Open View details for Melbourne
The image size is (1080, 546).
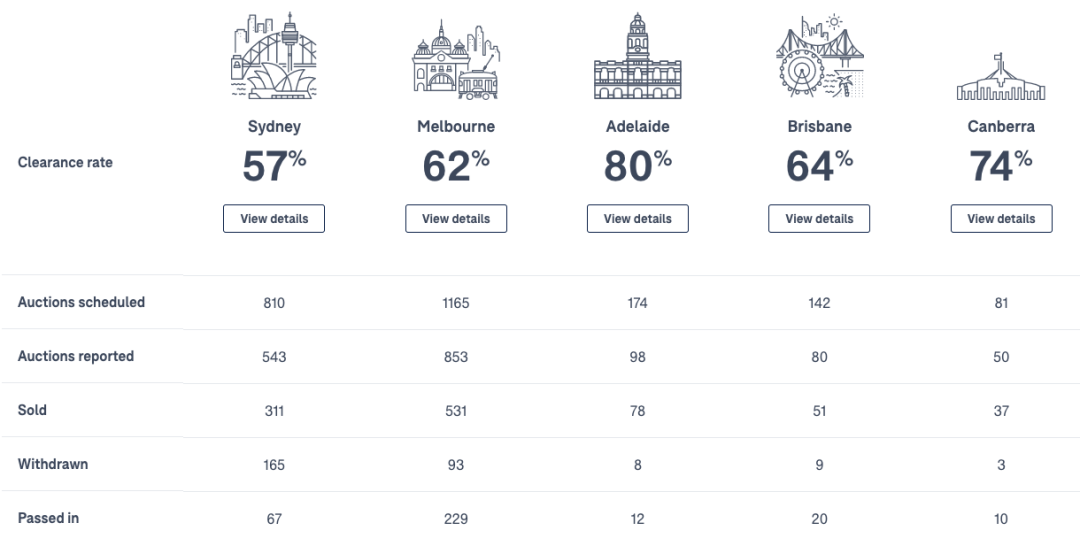coord(456,218)
